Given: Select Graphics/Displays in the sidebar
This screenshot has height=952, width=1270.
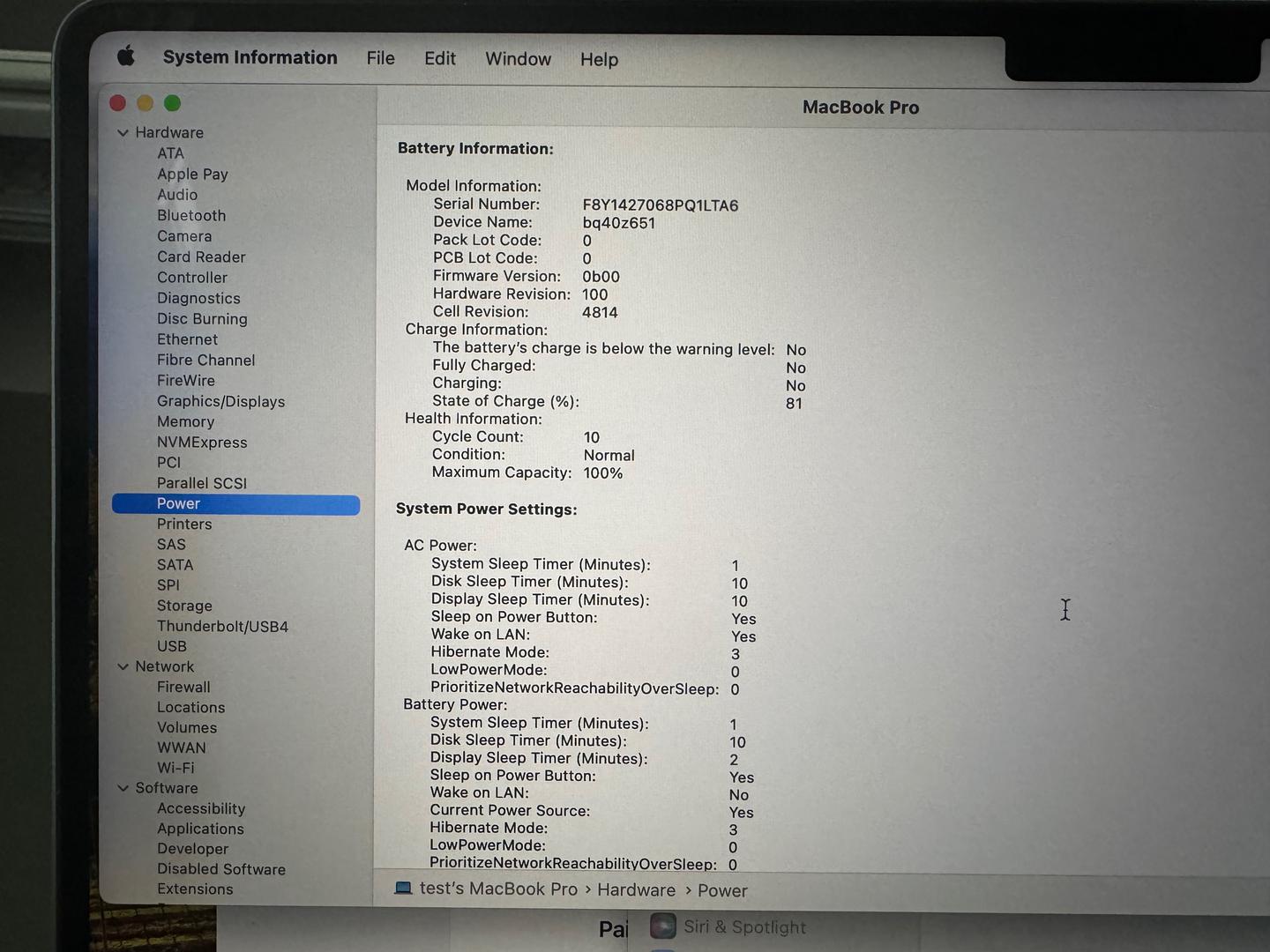Looking at the screenshot, I should click(220, 401).
